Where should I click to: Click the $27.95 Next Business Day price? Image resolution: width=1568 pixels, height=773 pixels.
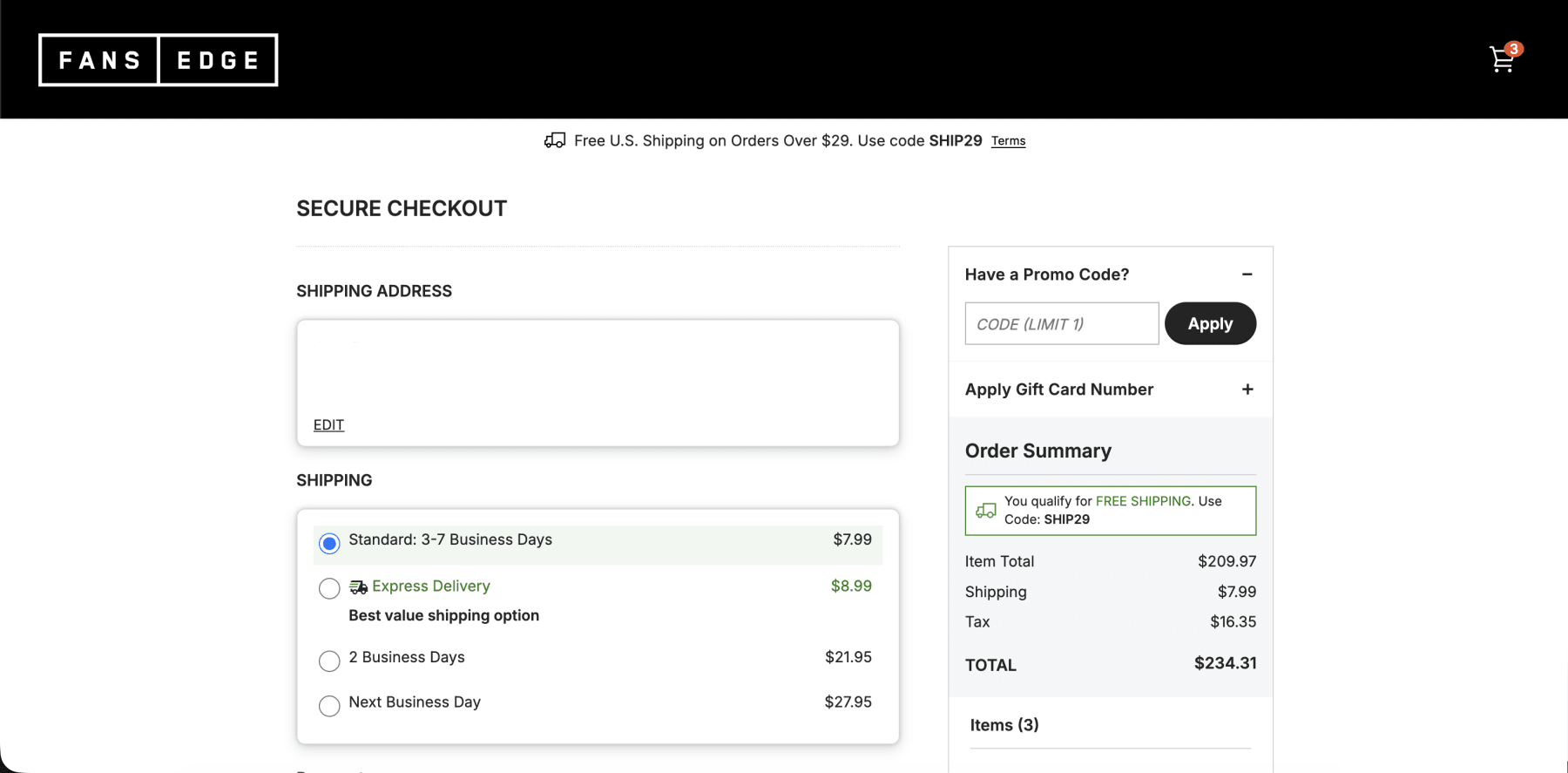click(x=848, y=702)
